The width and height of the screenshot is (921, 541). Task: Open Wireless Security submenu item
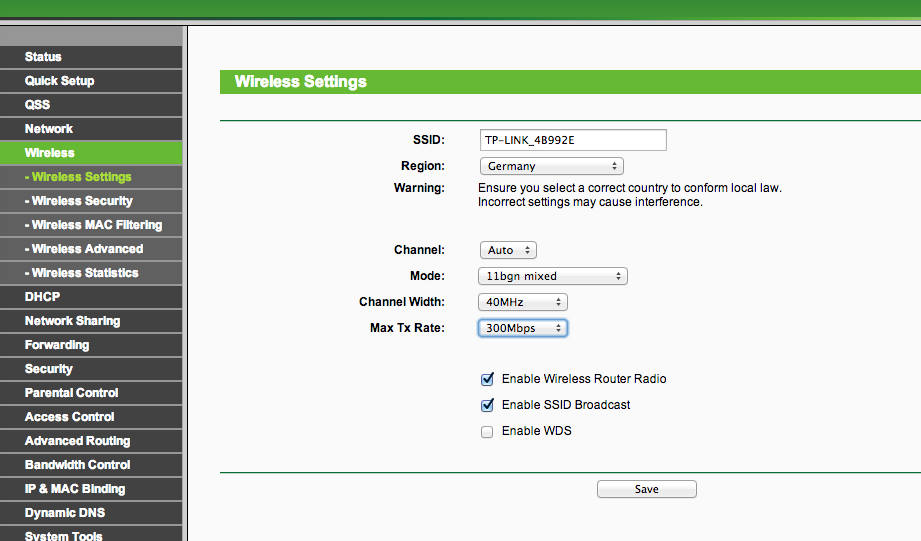point(91,201)
